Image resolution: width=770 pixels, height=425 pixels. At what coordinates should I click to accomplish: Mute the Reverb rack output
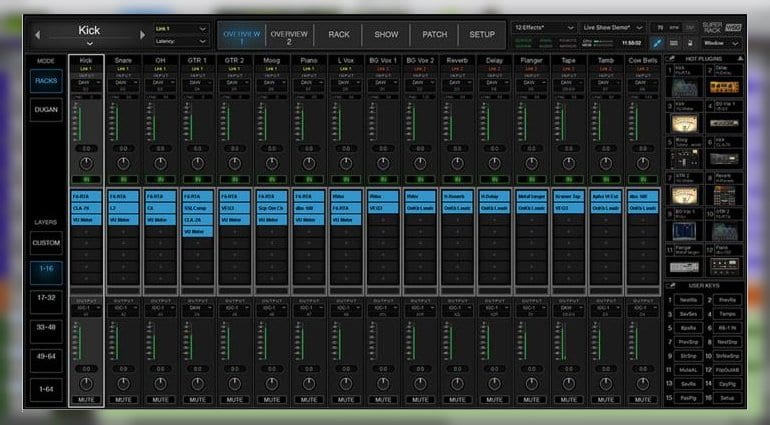coord(457,400)
